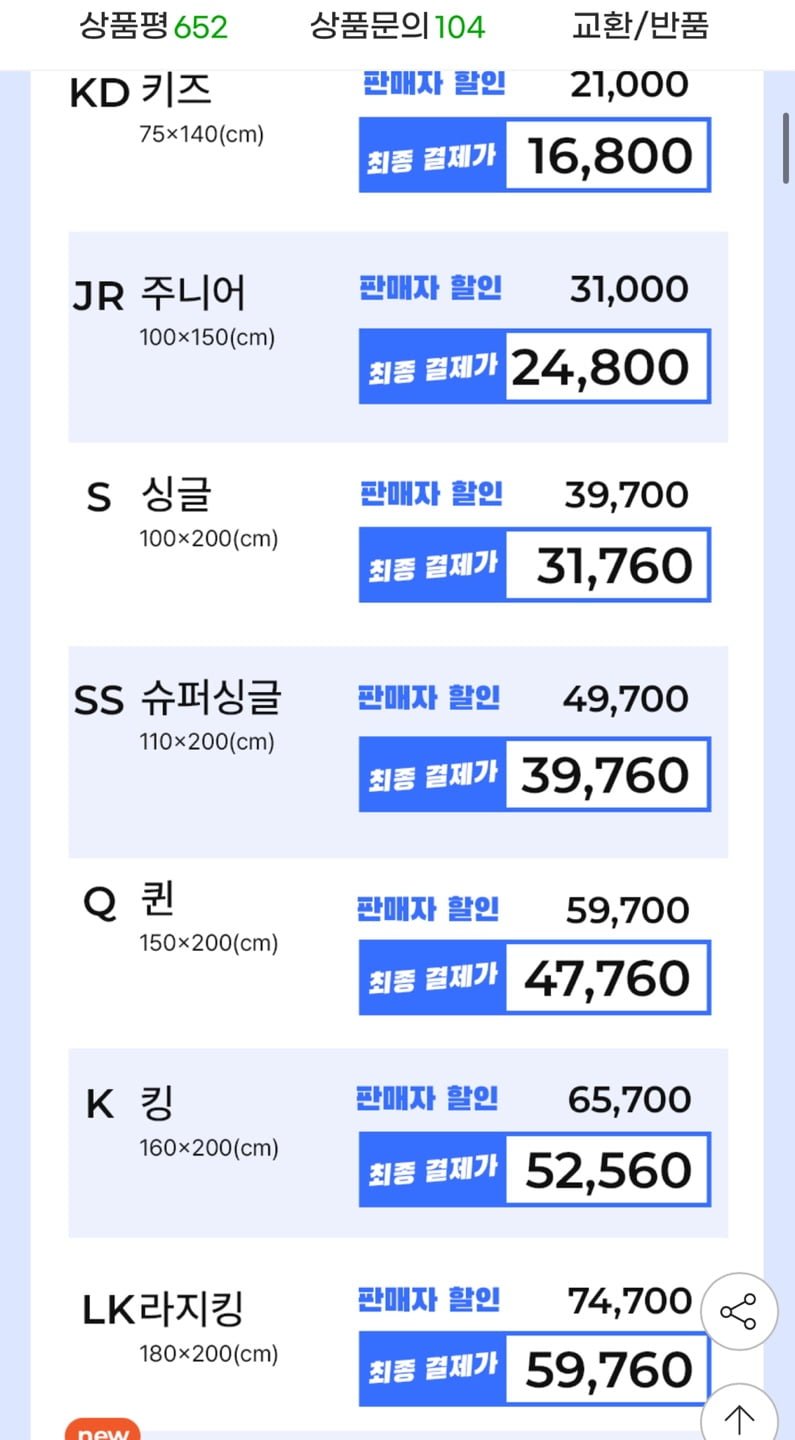Image resolution: width=795 pixels, height=1440 pixels.
Task: Select the JR 주니어 size label
Action: coord(159,295)
